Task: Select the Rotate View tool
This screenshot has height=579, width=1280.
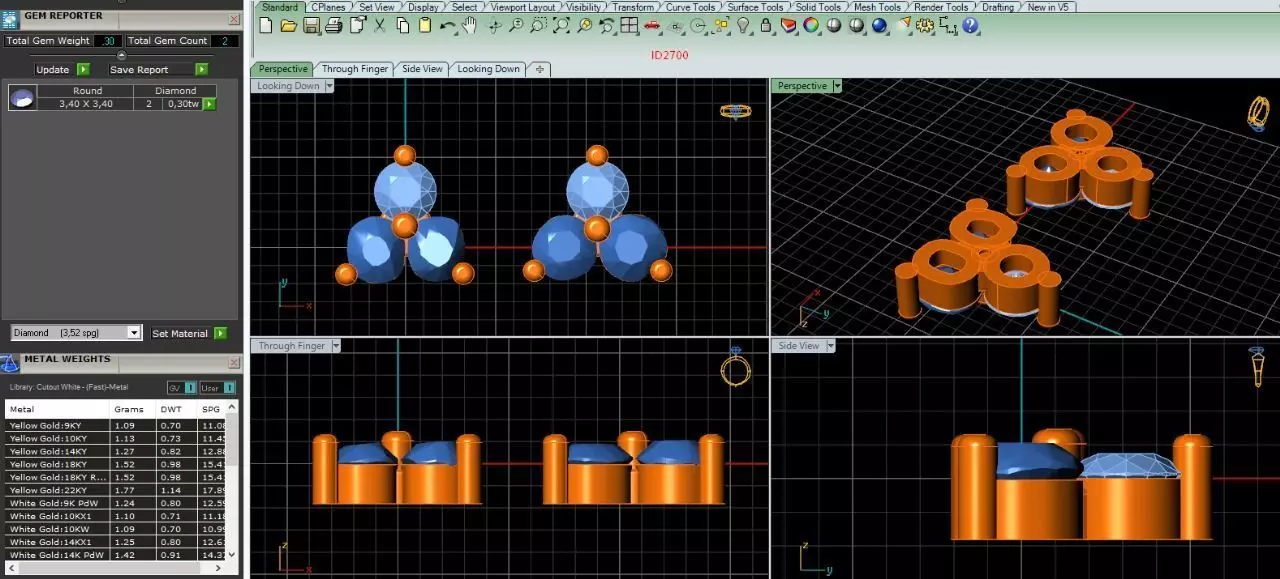Action: 493,25
